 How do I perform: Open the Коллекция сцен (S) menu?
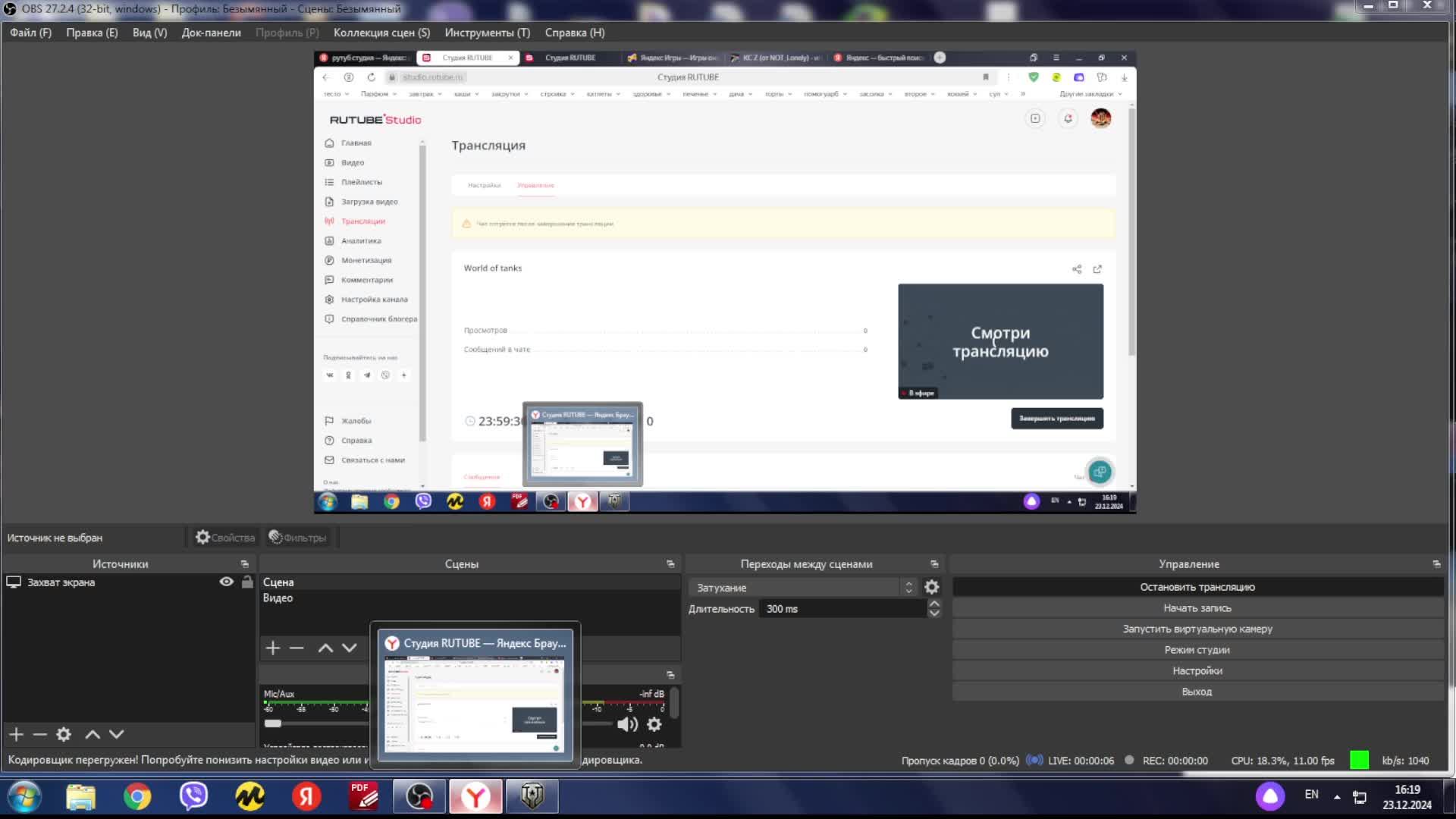tap(381, 33)
